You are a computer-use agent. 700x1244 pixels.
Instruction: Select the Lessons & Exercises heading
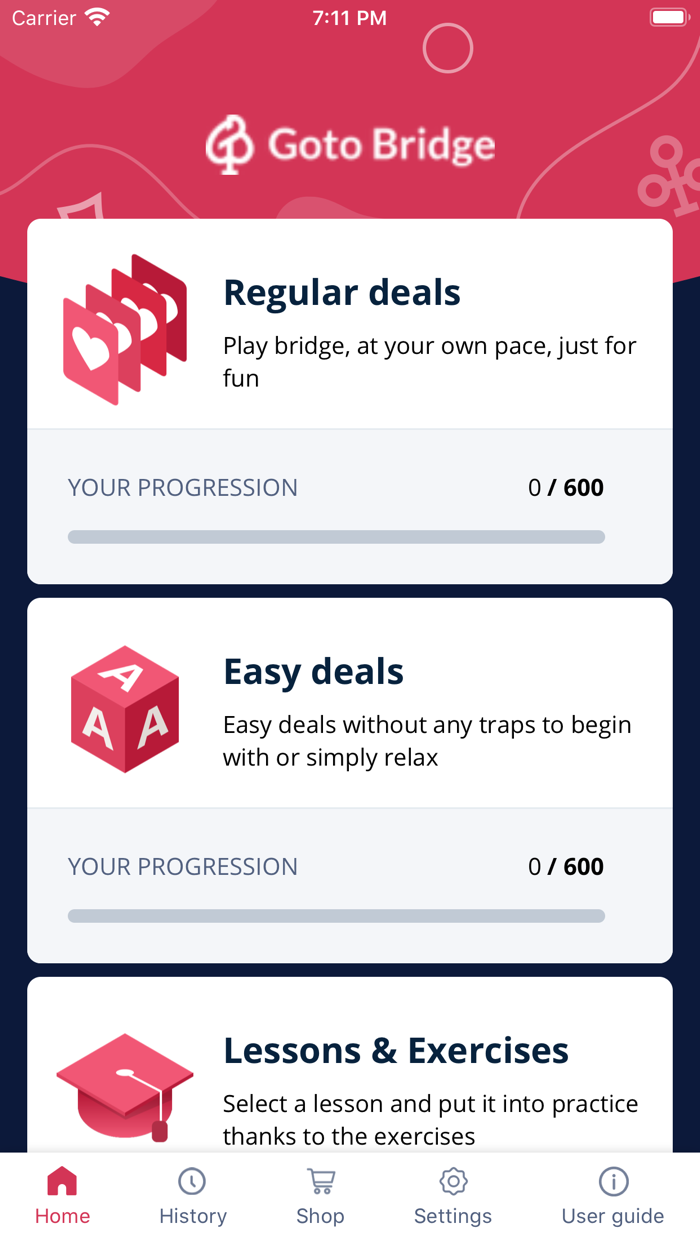click(396, 1051)
